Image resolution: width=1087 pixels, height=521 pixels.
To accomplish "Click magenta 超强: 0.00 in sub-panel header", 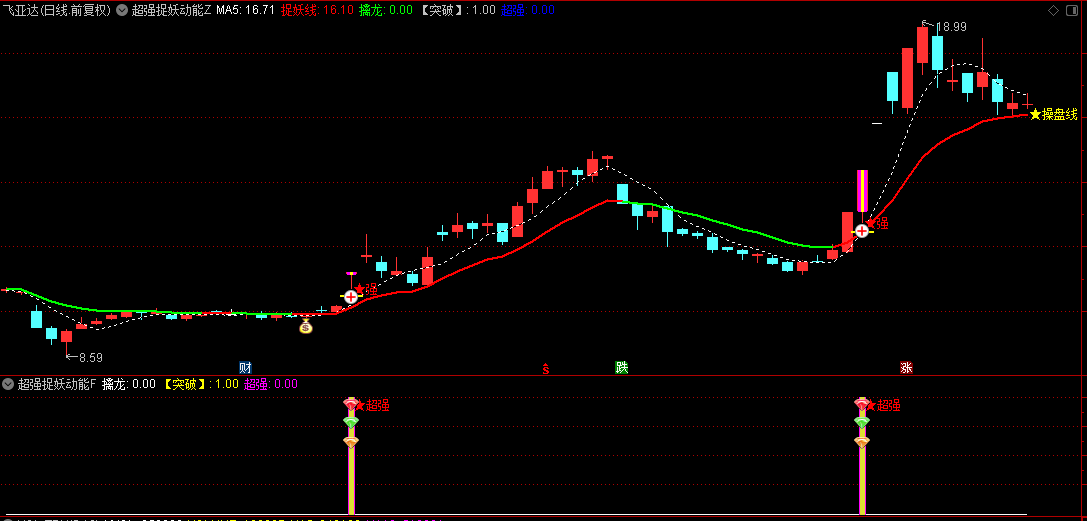I will (x=270, y=384).
